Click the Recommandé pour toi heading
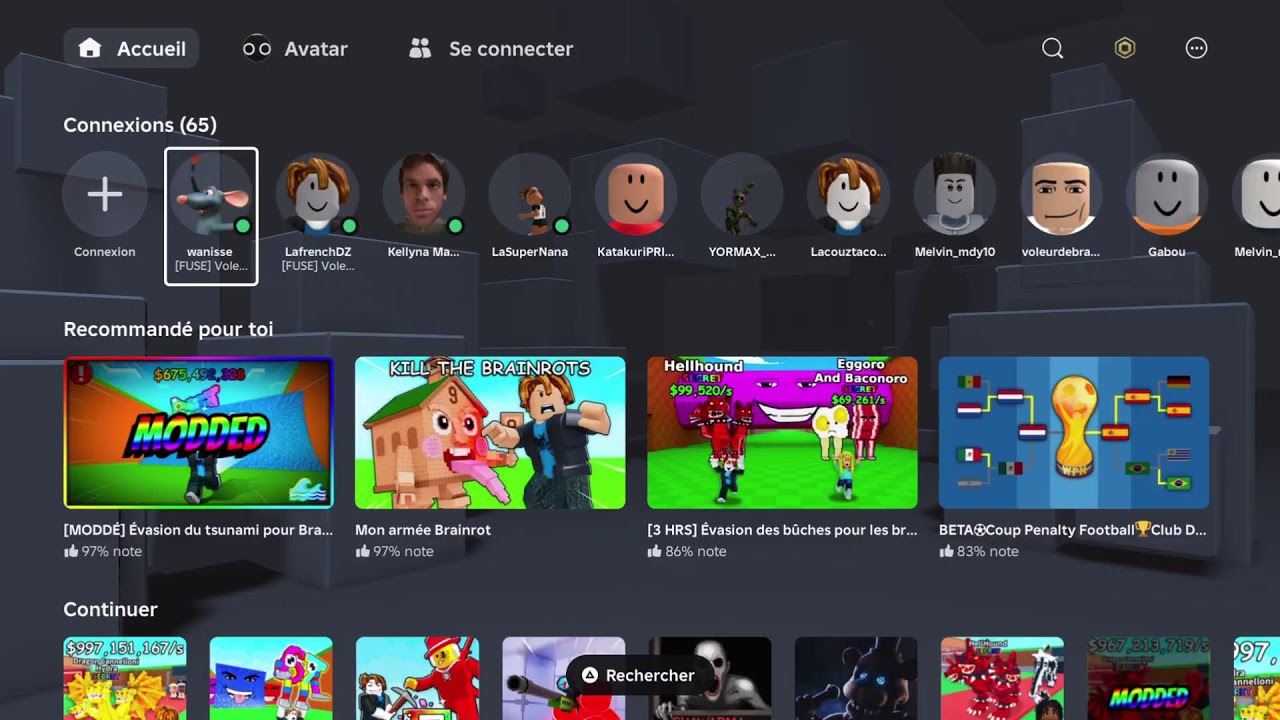The image size is (1280, 720). (x=168, y=329)
